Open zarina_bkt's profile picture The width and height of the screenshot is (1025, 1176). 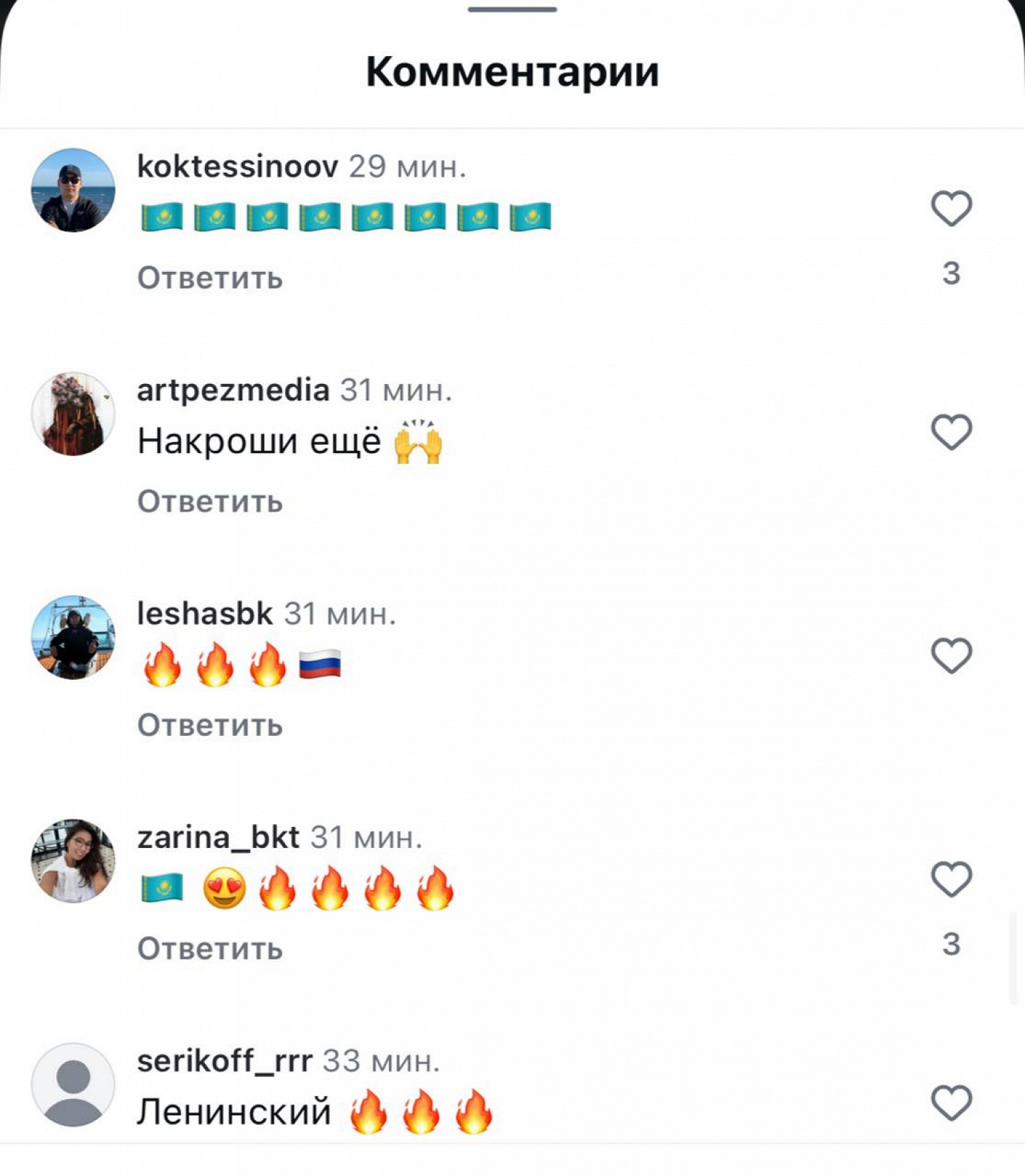(x=73, y=861)
